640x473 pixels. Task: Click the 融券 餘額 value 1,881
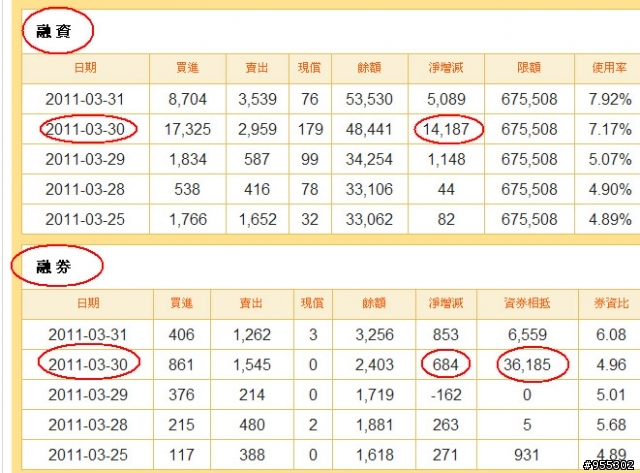coord(375,425)
